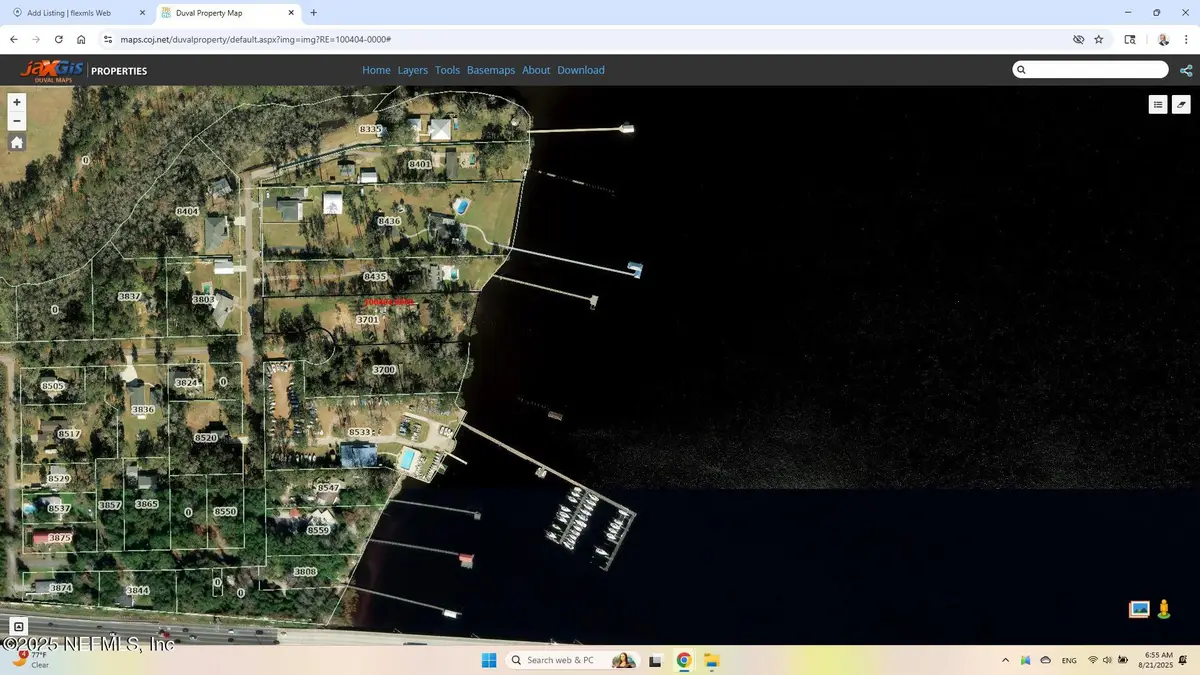The height and width of the screenshot is (675, 1200).
Task: Mute sound via the speaker tray icon
Action: tap(1107, 660)
